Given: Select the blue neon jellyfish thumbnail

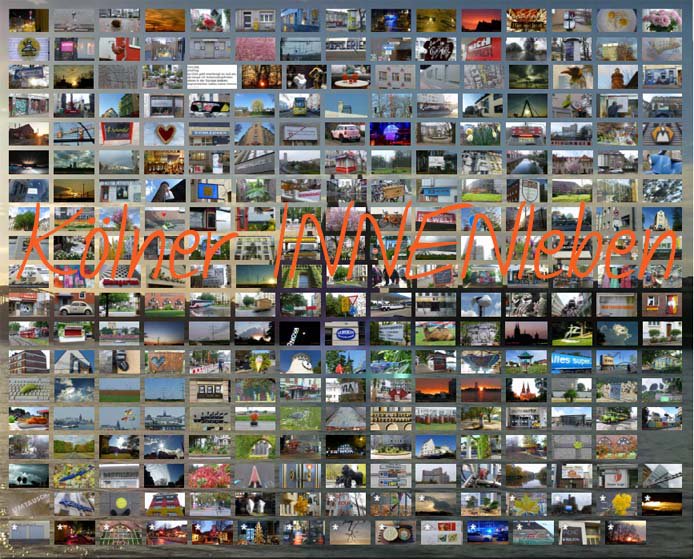Looking at the screenshot, I should 390,134.
